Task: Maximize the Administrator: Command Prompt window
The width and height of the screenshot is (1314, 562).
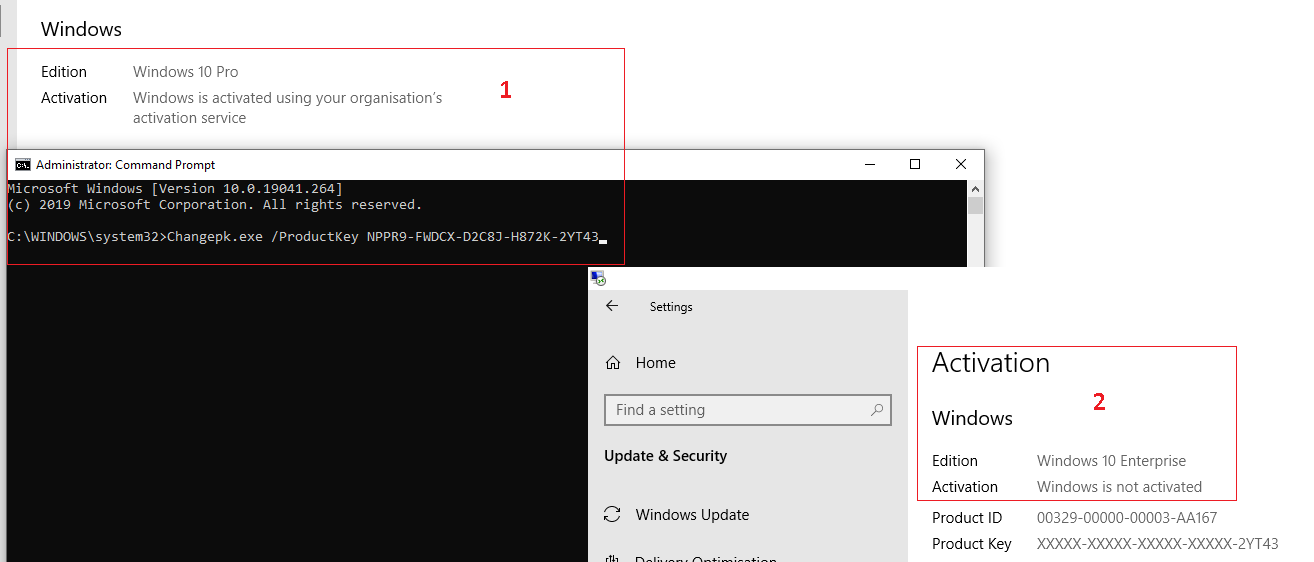Action: 914,164
